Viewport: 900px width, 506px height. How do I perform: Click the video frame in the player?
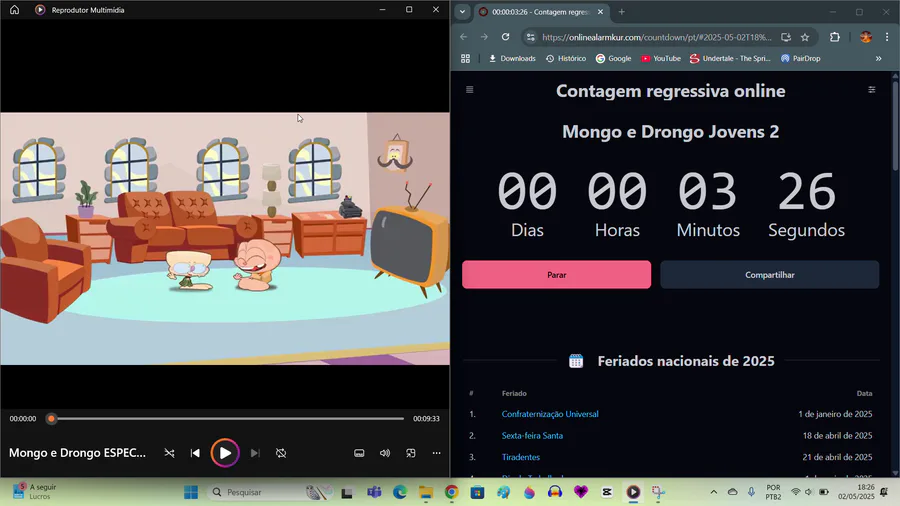pos(225,239)
